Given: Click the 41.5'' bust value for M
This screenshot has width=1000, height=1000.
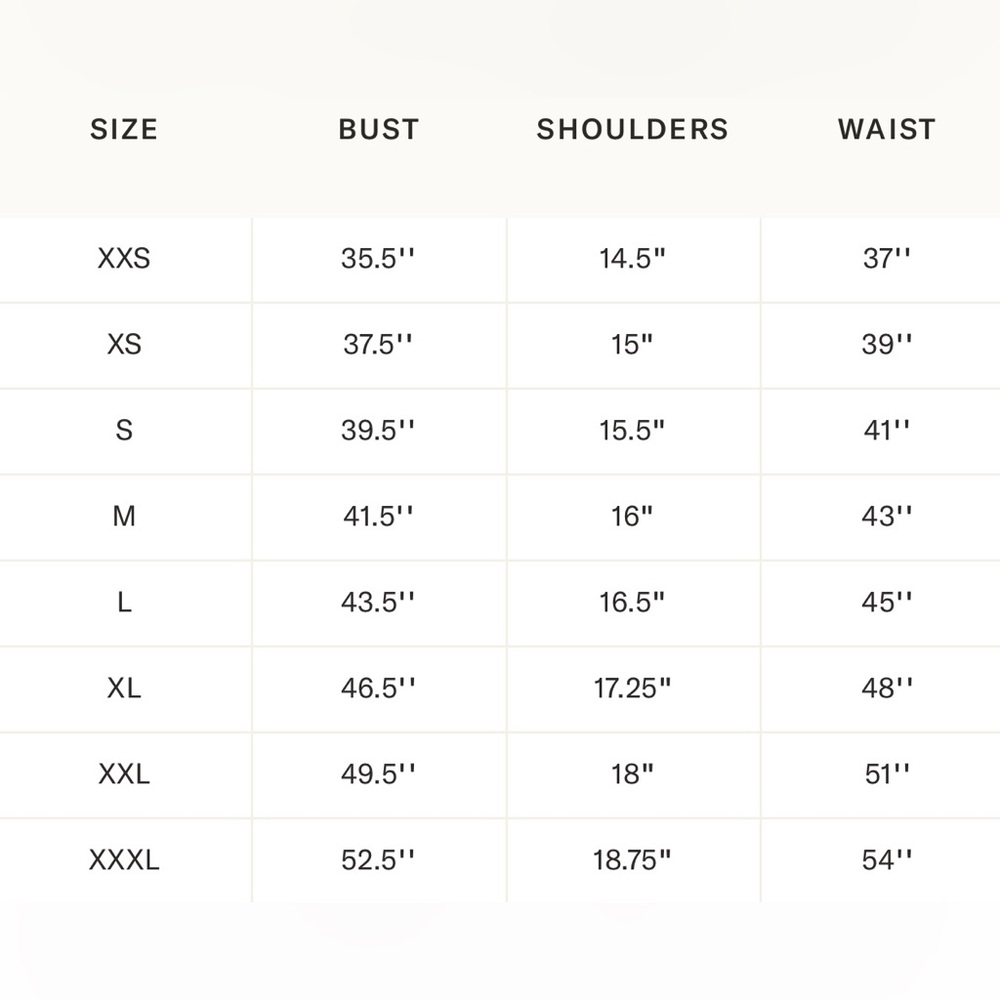Looking at the screenshot, I should click(x=378, y=516).
